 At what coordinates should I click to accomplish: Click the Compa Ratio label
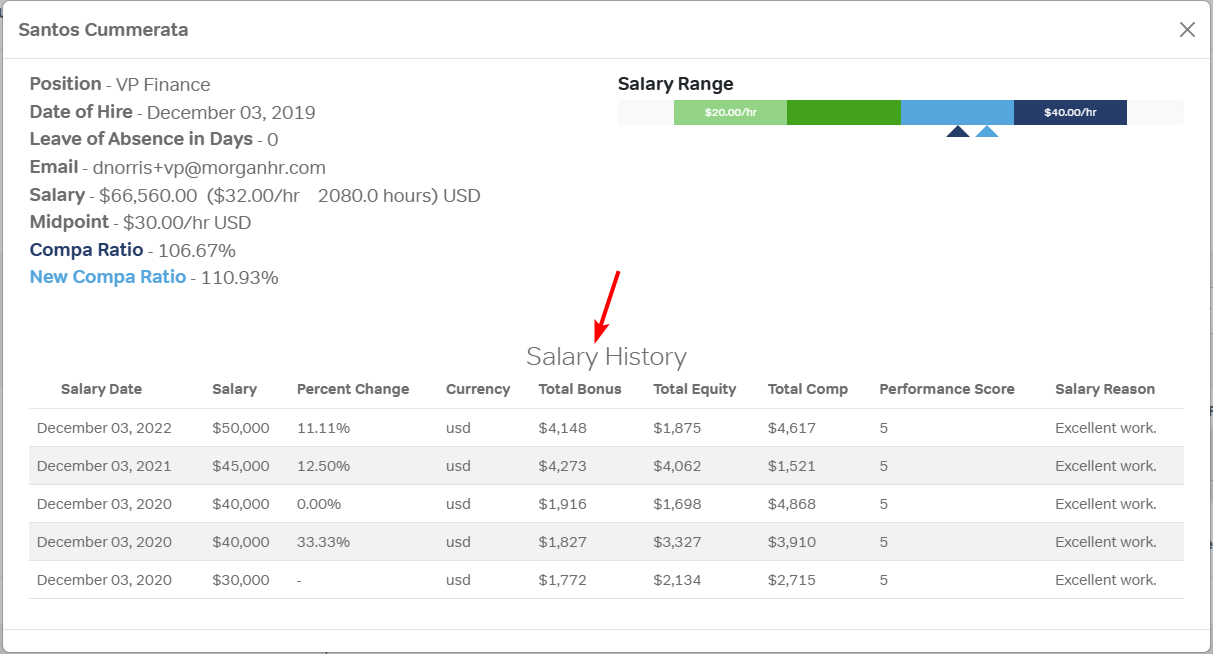[x=86, y=250]
